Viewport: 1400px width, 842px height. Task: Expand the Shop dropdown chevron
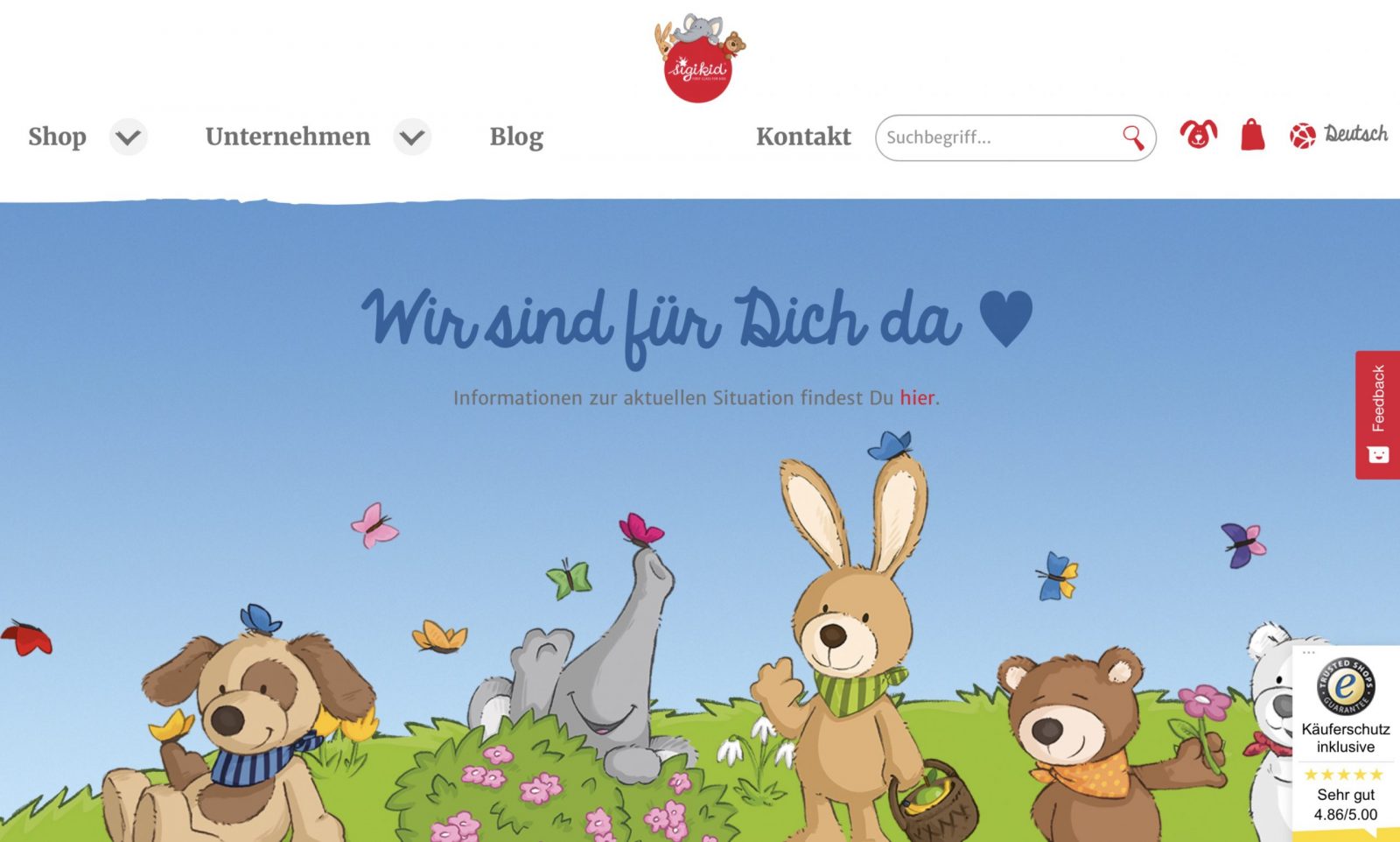click(x=128, y=137)
